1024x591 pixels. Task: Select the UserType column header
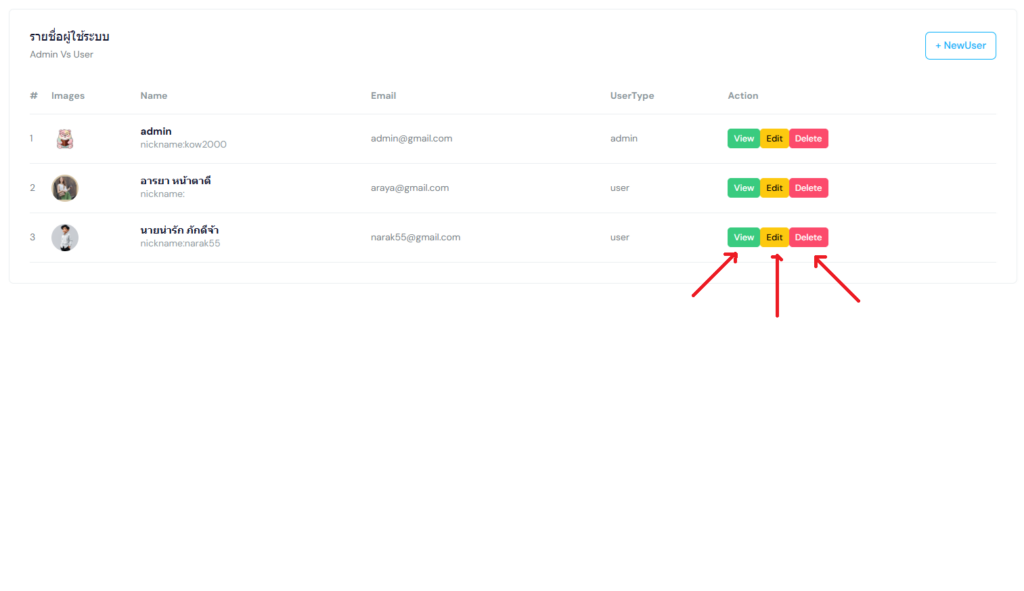pyautogui.click(x=632, y=95)
